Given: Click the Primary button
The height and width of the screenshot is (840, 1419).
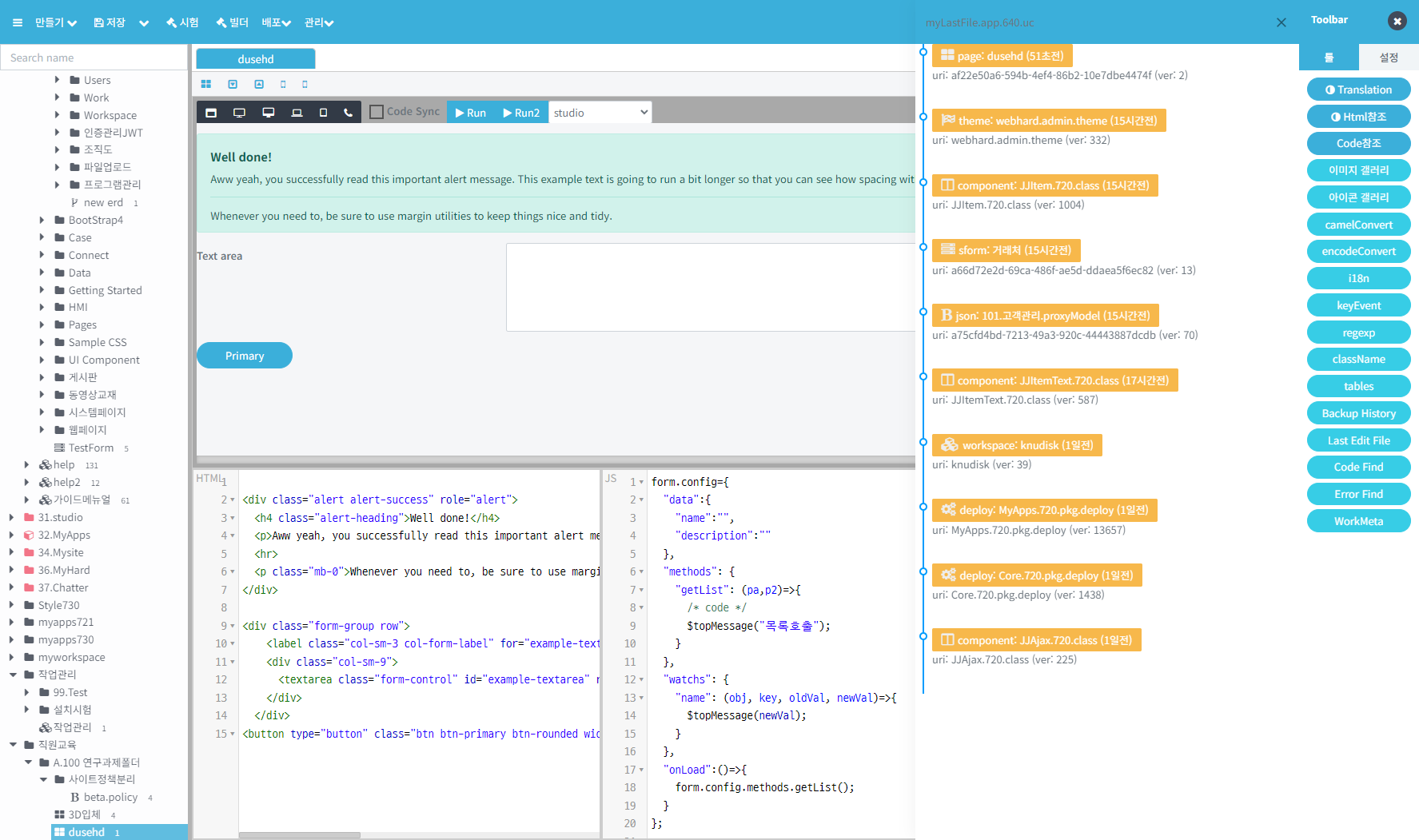Looking at the screenshot, I should click(245, 356).
